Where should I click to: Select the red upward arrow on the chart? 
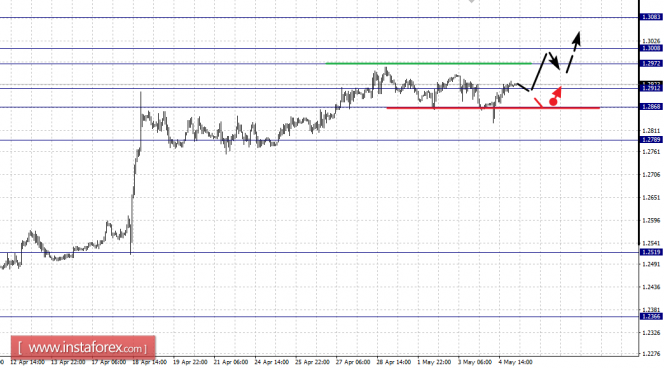coord(557,92)
